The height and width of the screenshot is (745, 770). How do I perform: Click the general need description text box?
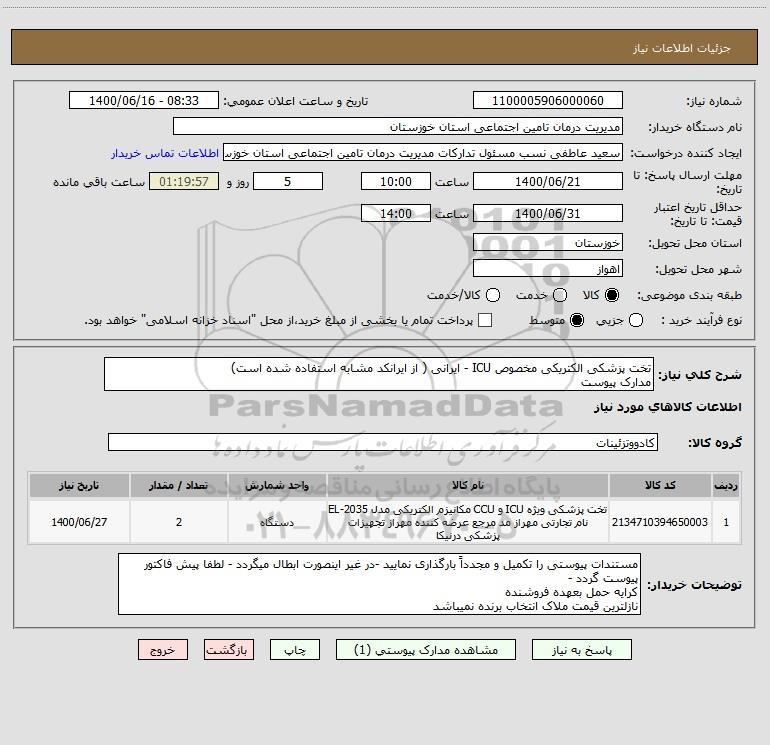click(x=379, y=374)
